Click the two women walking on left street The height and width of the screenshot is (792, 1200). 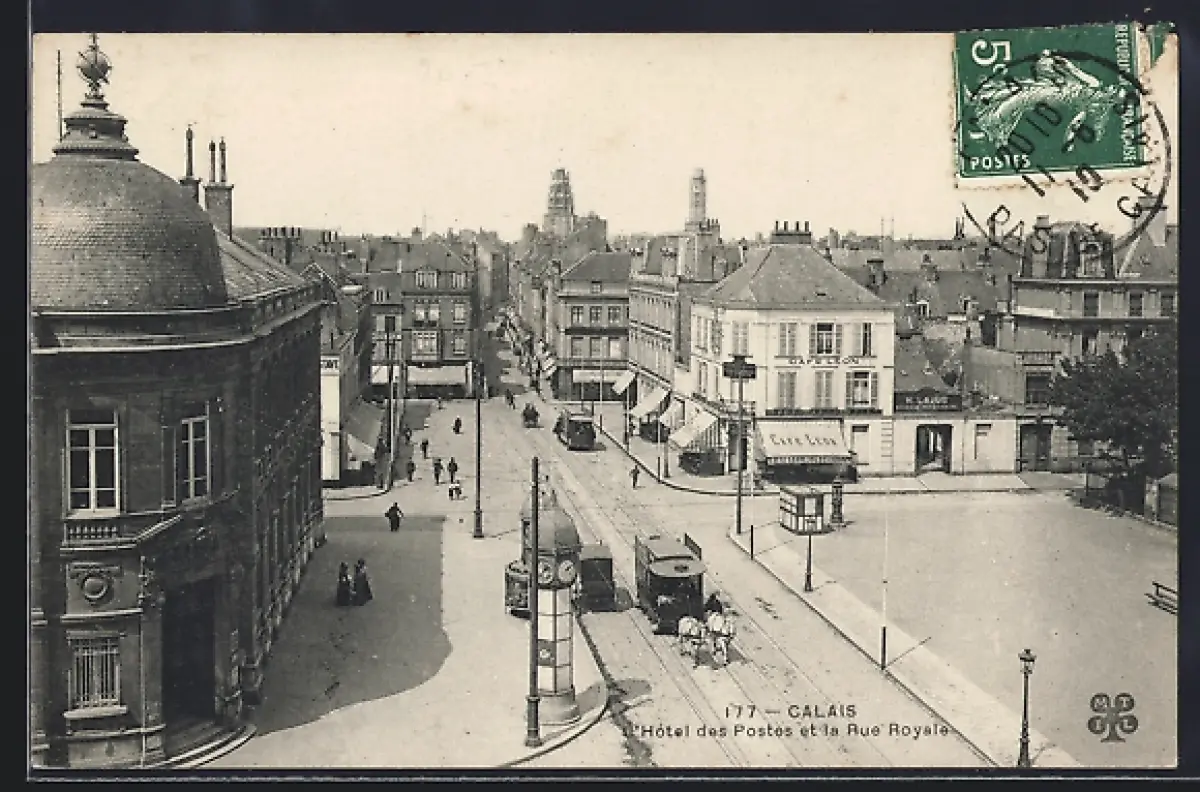(x=352, y=583)
